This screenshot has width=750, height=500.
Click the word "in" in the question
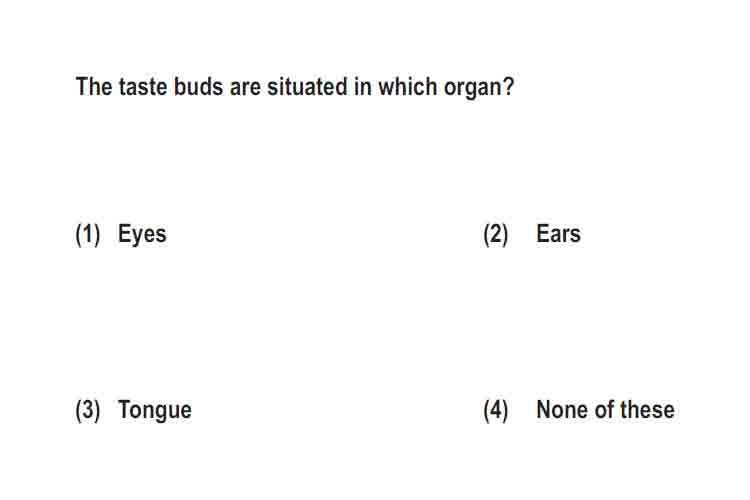(363, 87)
